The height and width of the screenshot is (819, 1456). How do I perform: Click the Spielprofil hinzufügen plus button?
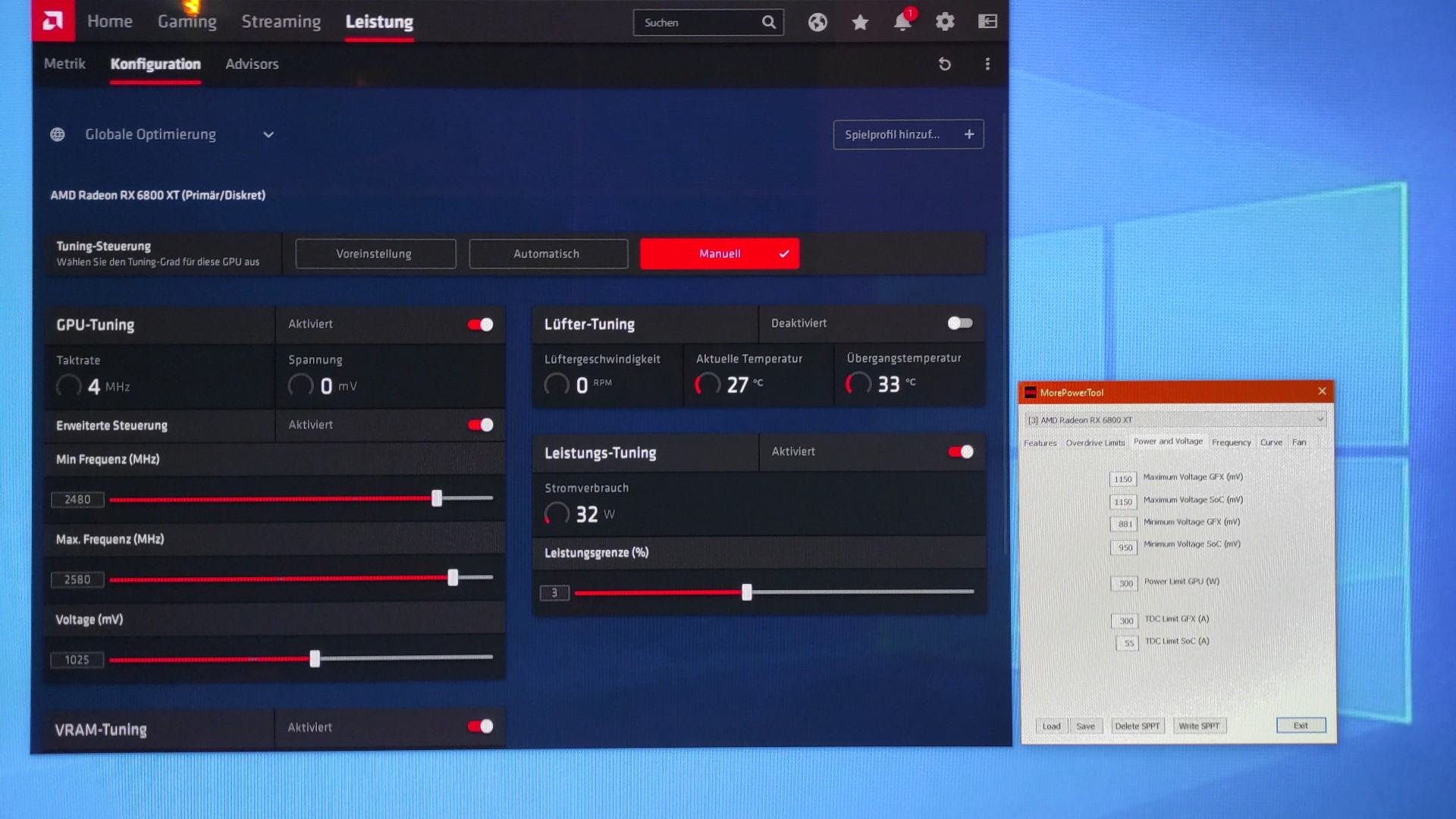coord(968,134)
